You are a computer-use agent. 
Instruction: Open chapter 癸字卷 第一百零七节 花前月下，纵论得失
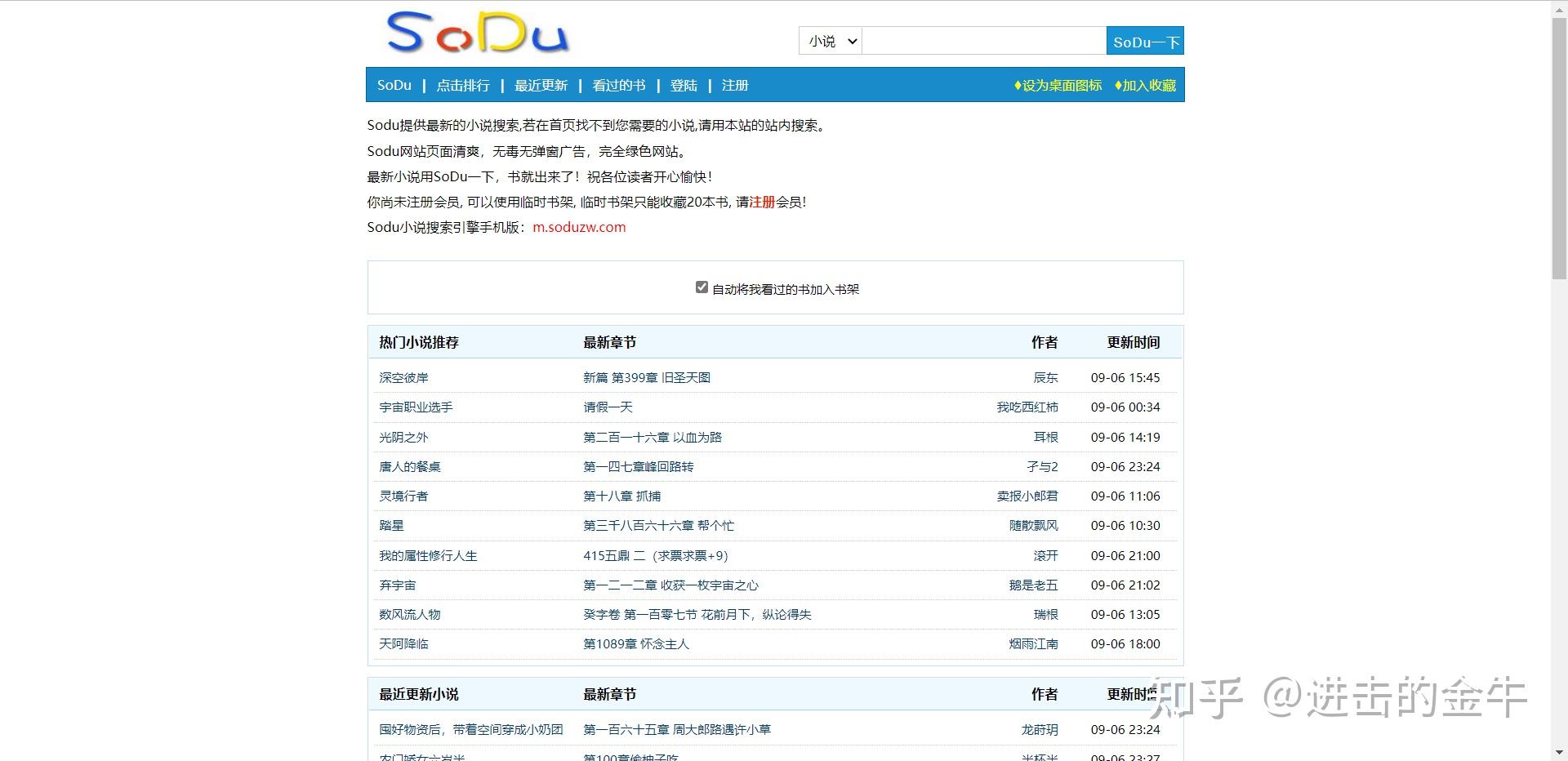tap(697, 614)
